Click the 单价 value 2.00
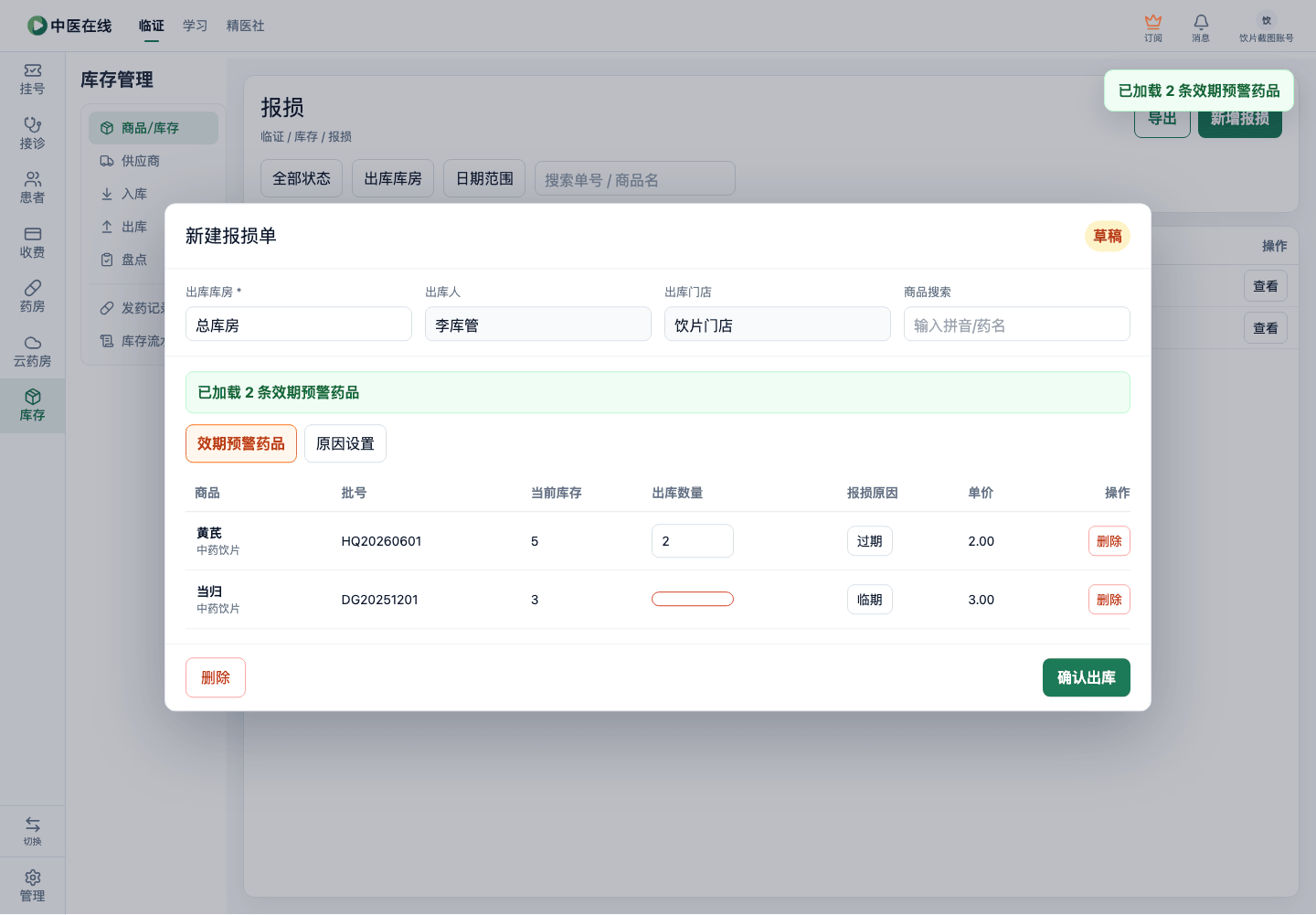This screenshot has height=915, width=1316. point(982,541)
